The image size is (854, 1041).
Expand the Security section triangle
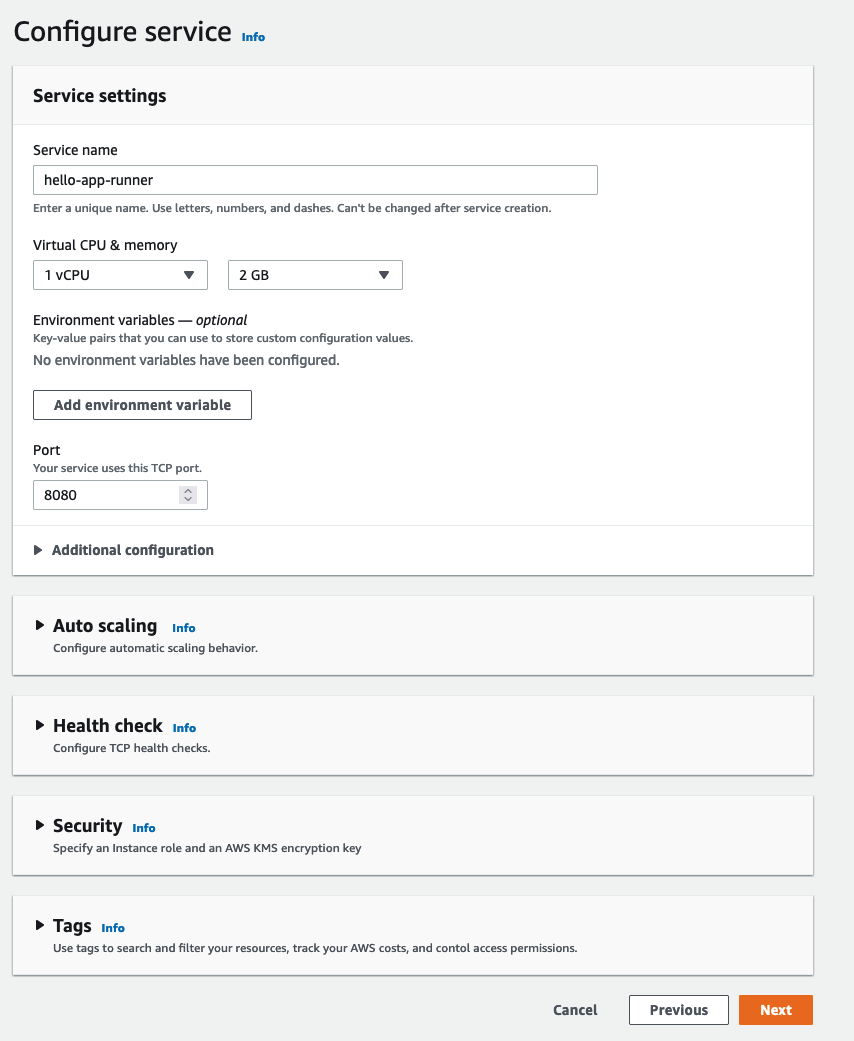point(40,825)
